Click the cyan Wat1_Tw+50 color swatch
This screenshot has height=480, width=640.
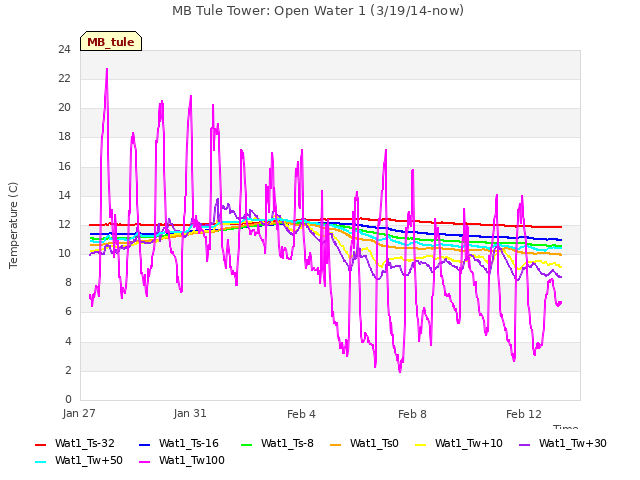click(x=40, y=462)
